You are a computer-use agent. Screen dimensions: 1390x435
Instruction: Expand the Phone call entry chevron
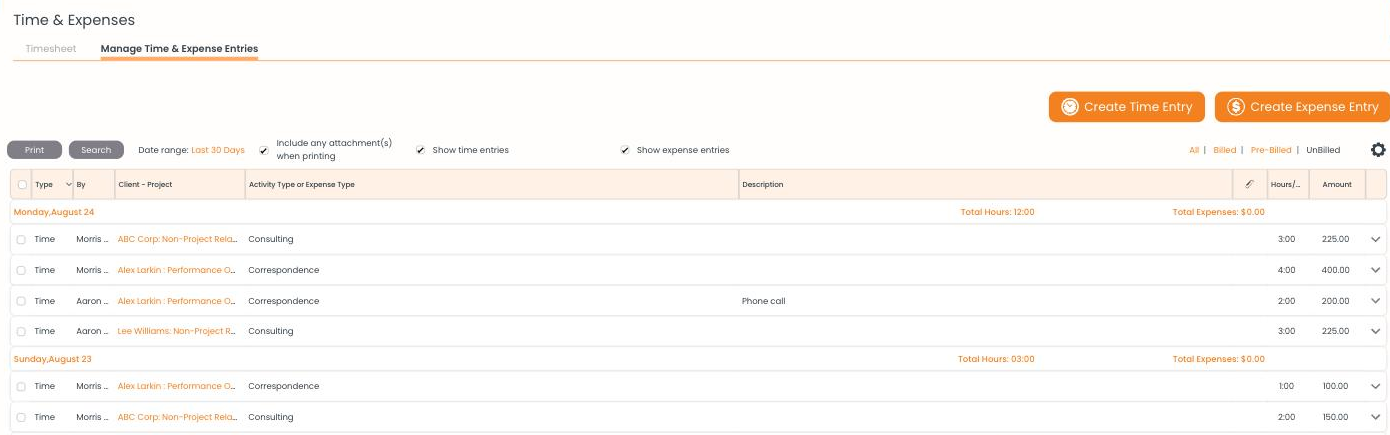[1375, 300]
